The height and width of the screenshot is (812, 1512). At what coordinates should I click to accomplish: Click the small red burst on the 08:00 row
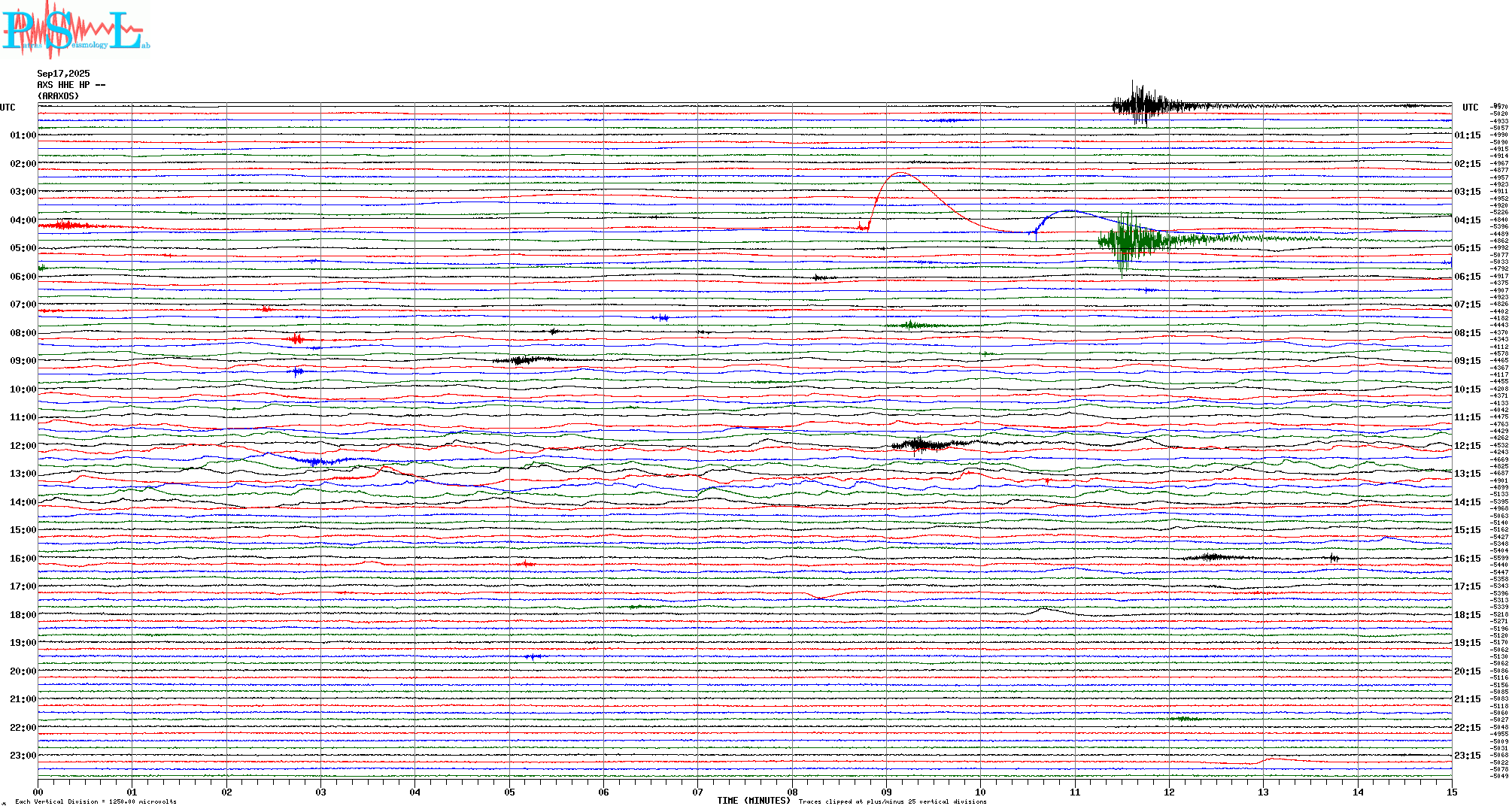coord(296,339)
